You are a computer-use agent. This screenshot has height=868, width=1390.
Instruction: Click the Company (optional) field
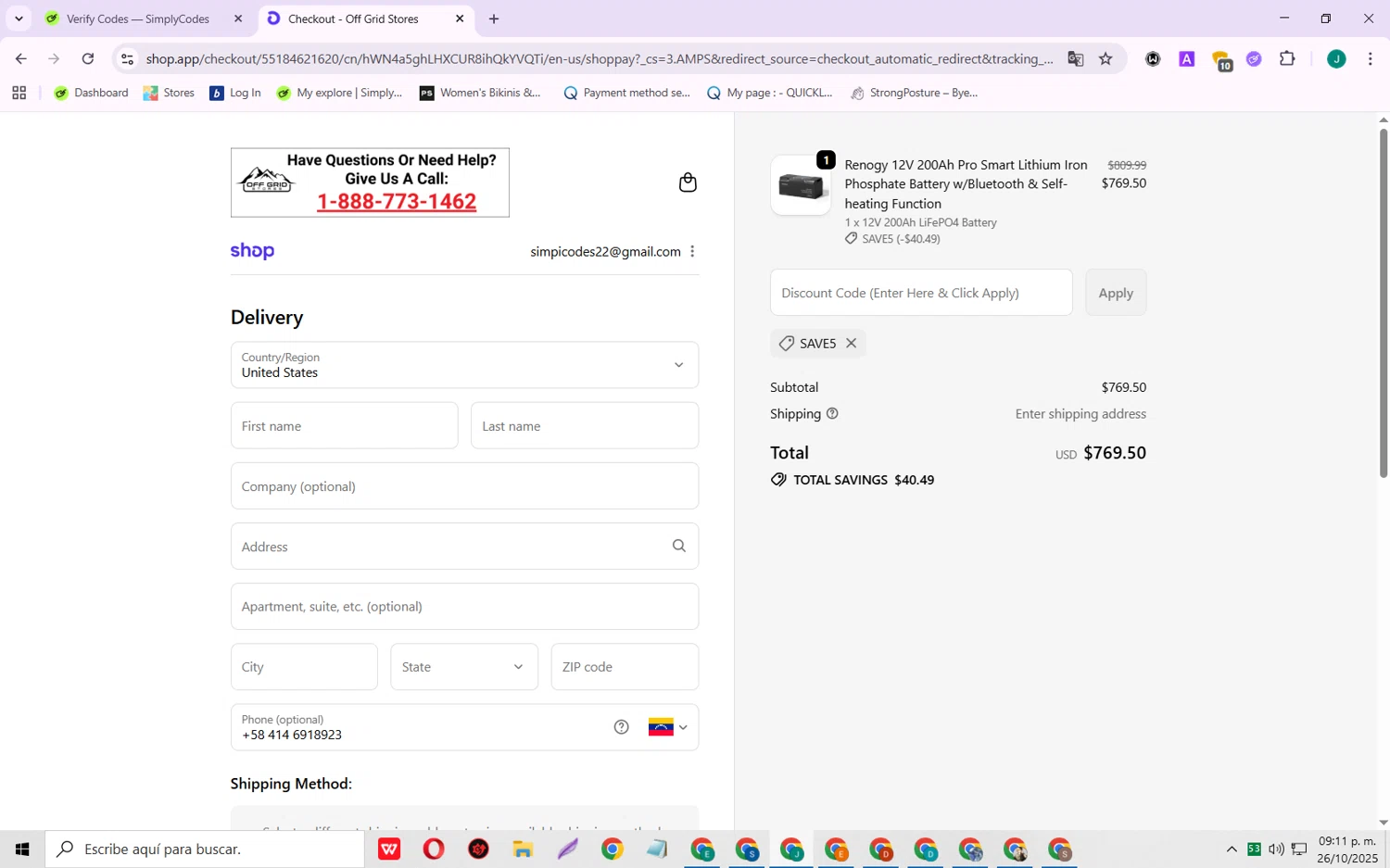[x=464, y=485]
